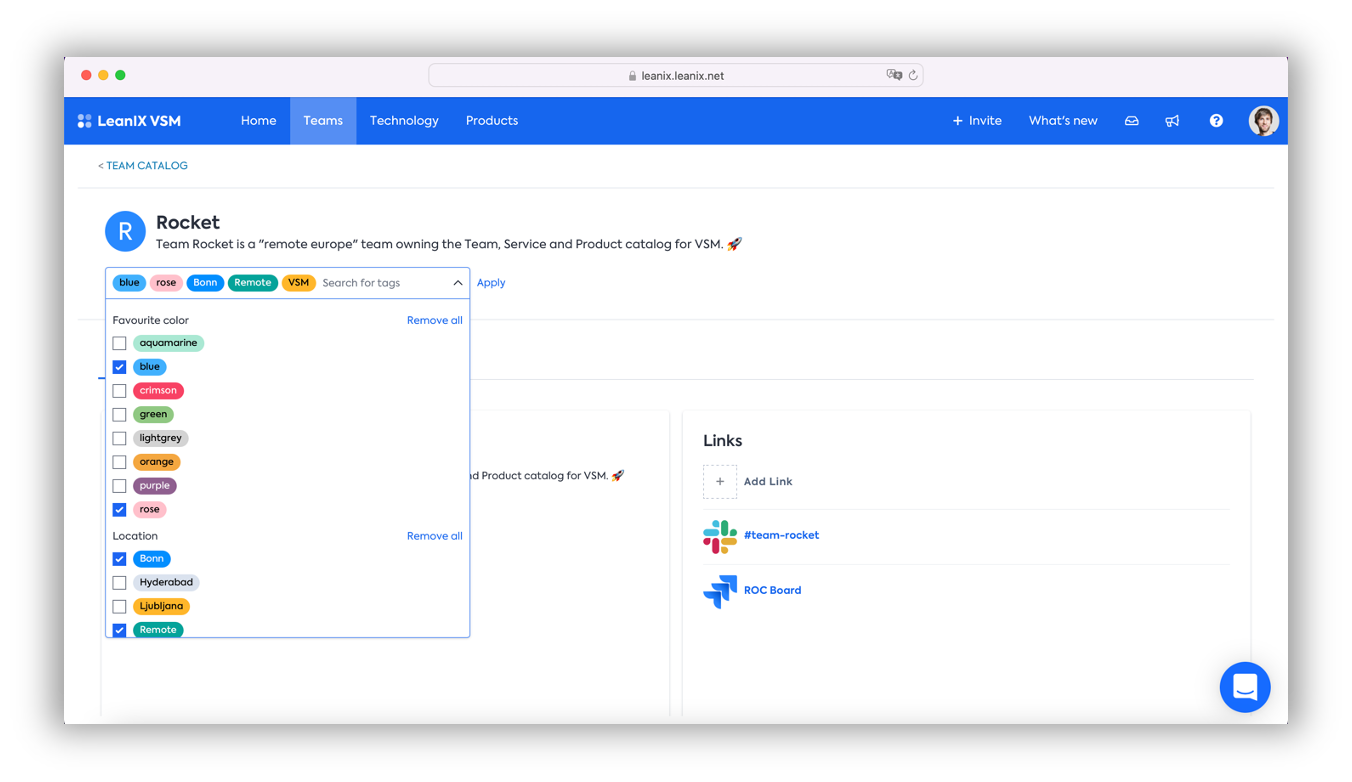
Task: Click Apply to save tags
Action: tap(491, 283)
